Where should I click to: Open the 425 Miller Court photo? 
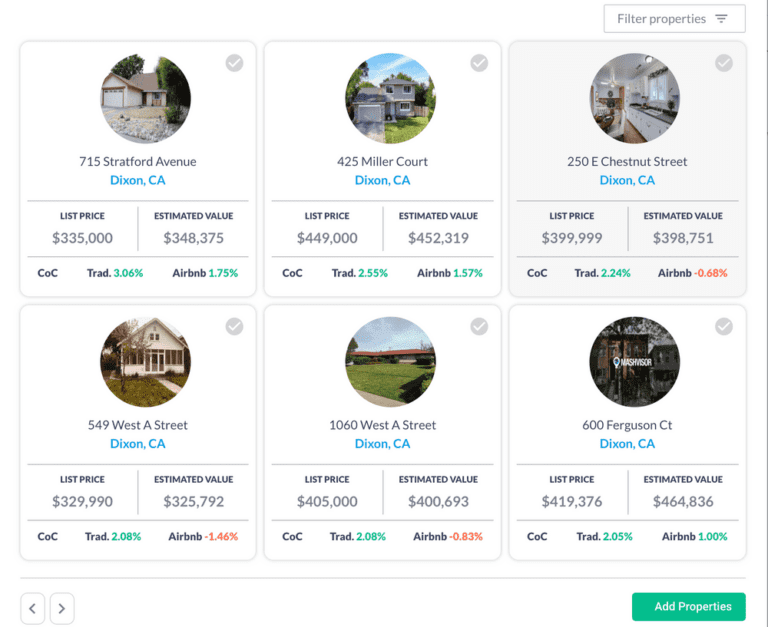(x=390, y=98)
